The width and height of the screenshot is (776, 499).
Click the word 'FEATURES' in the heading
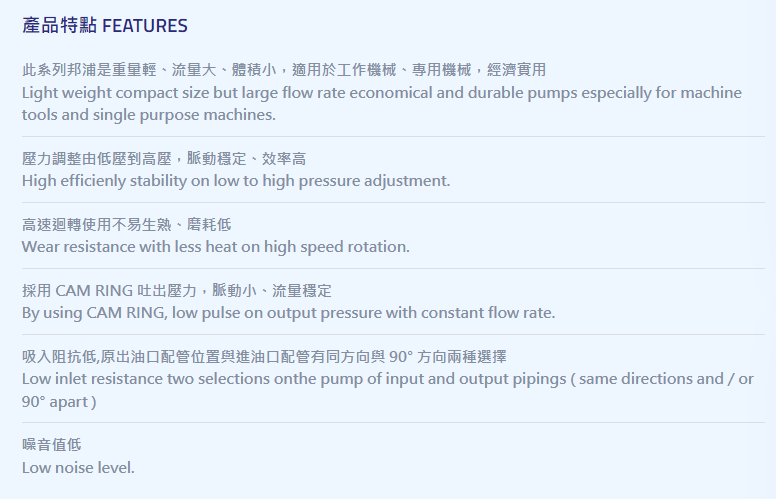145,26
